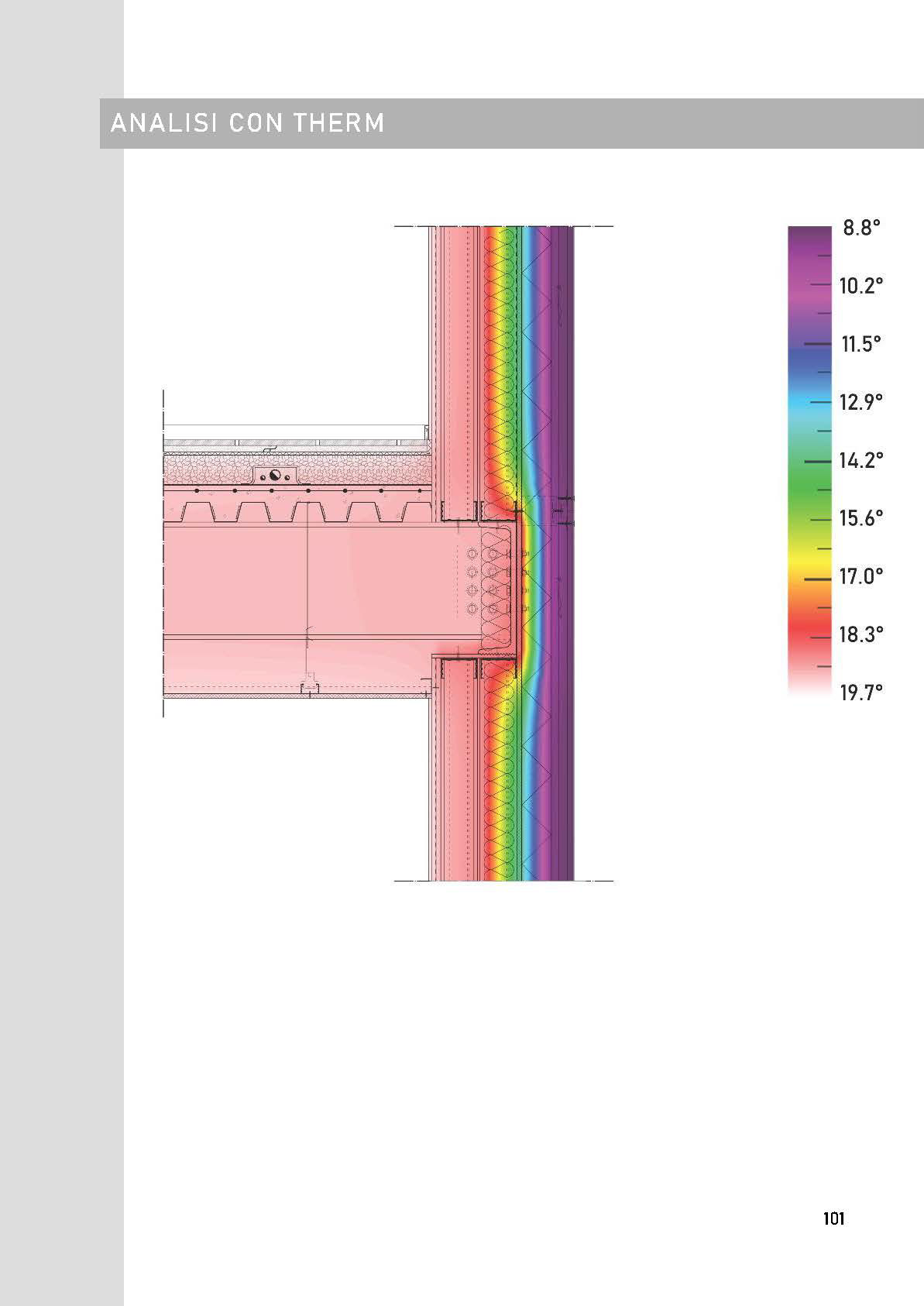Click the 18.3° legend label
This screenshot has width=924, height=1306.
pyautogui.click(x=861, y=634)
